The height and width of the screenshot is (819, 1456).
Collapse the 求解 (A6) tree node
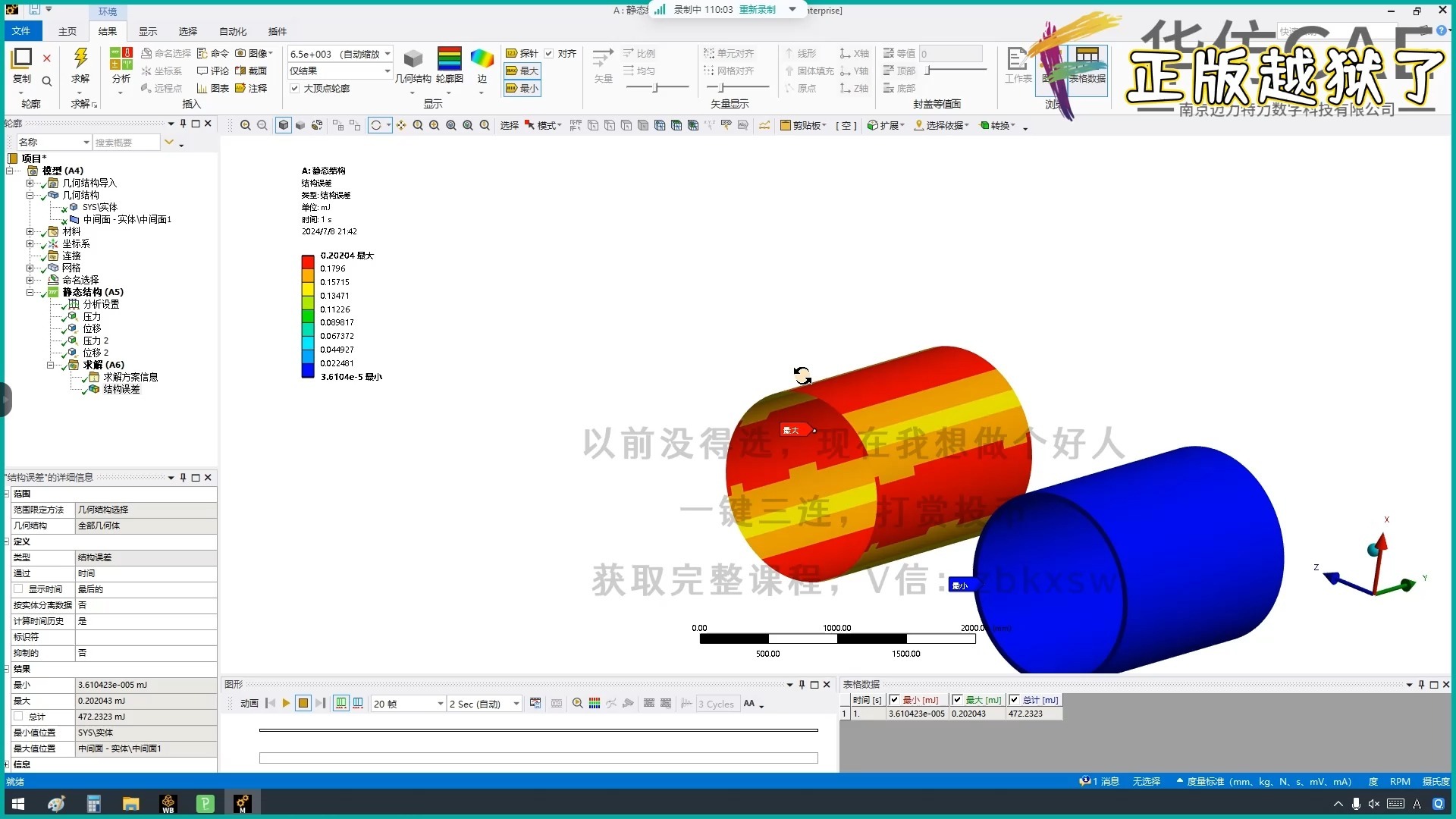click(51, 365)
